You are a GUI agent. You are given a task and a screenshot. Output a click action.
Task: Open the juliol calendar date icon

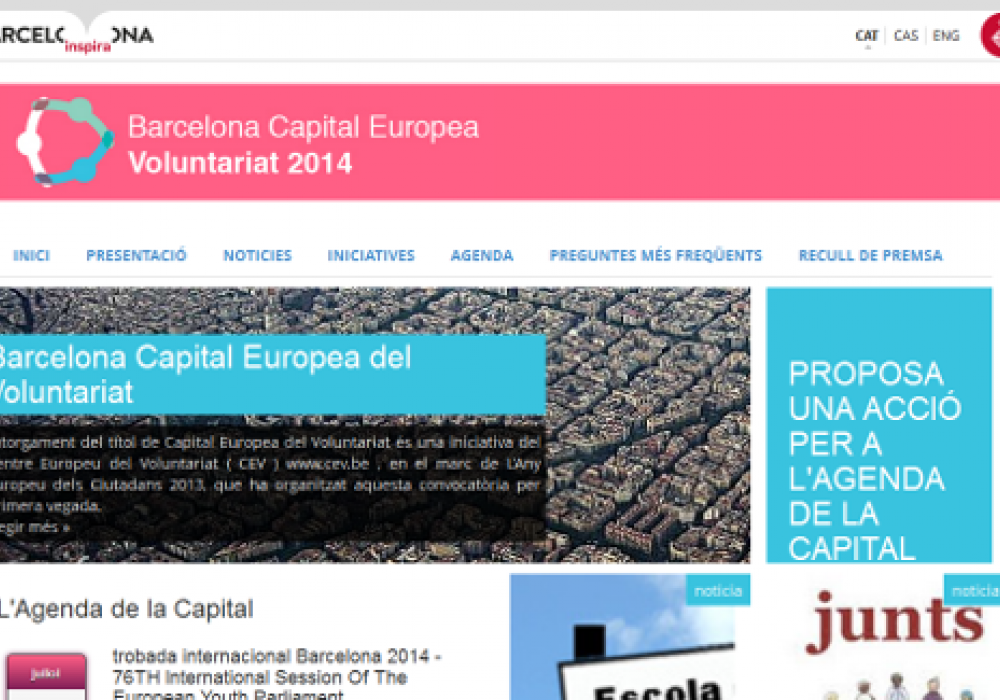(x=46, y=676)
